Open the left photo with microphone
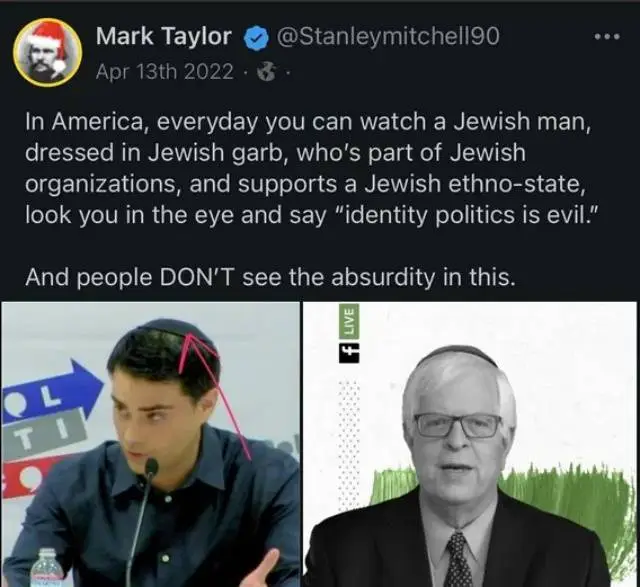640x587 pixels. point(150,444)
